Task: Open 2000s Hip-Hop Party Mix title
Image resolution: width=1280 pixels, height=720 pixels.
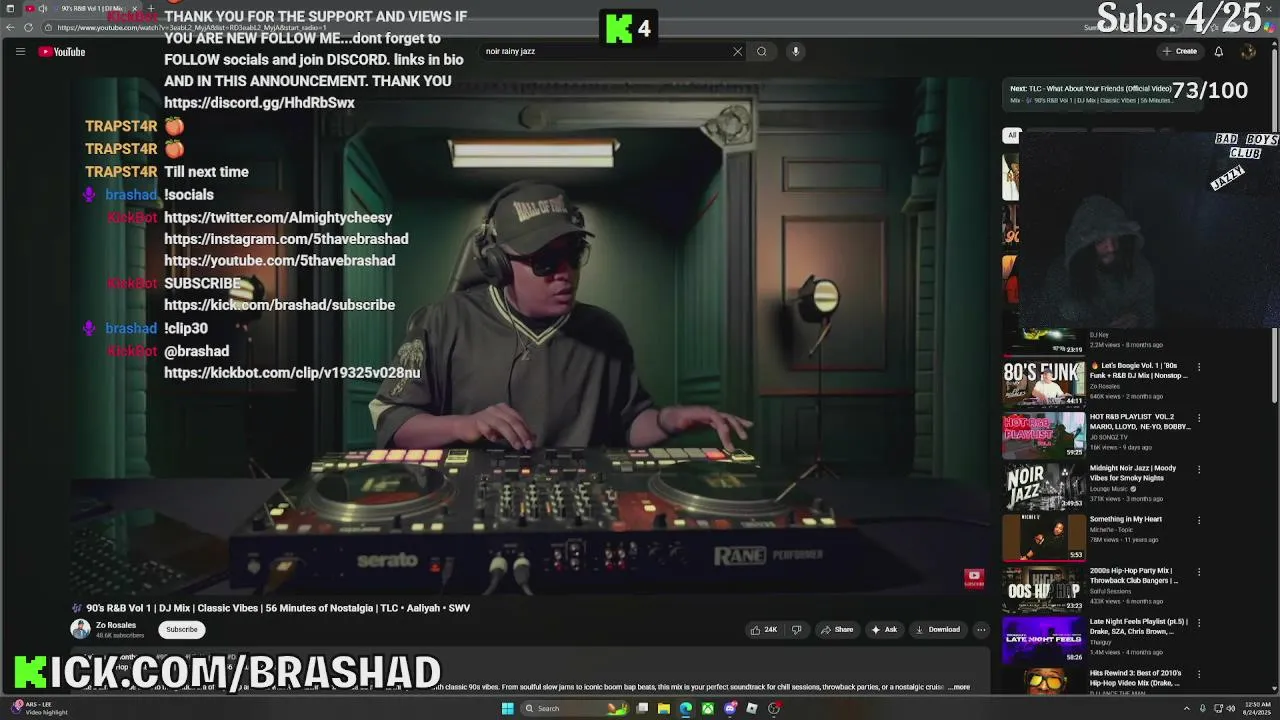Action: [1134, 576]
